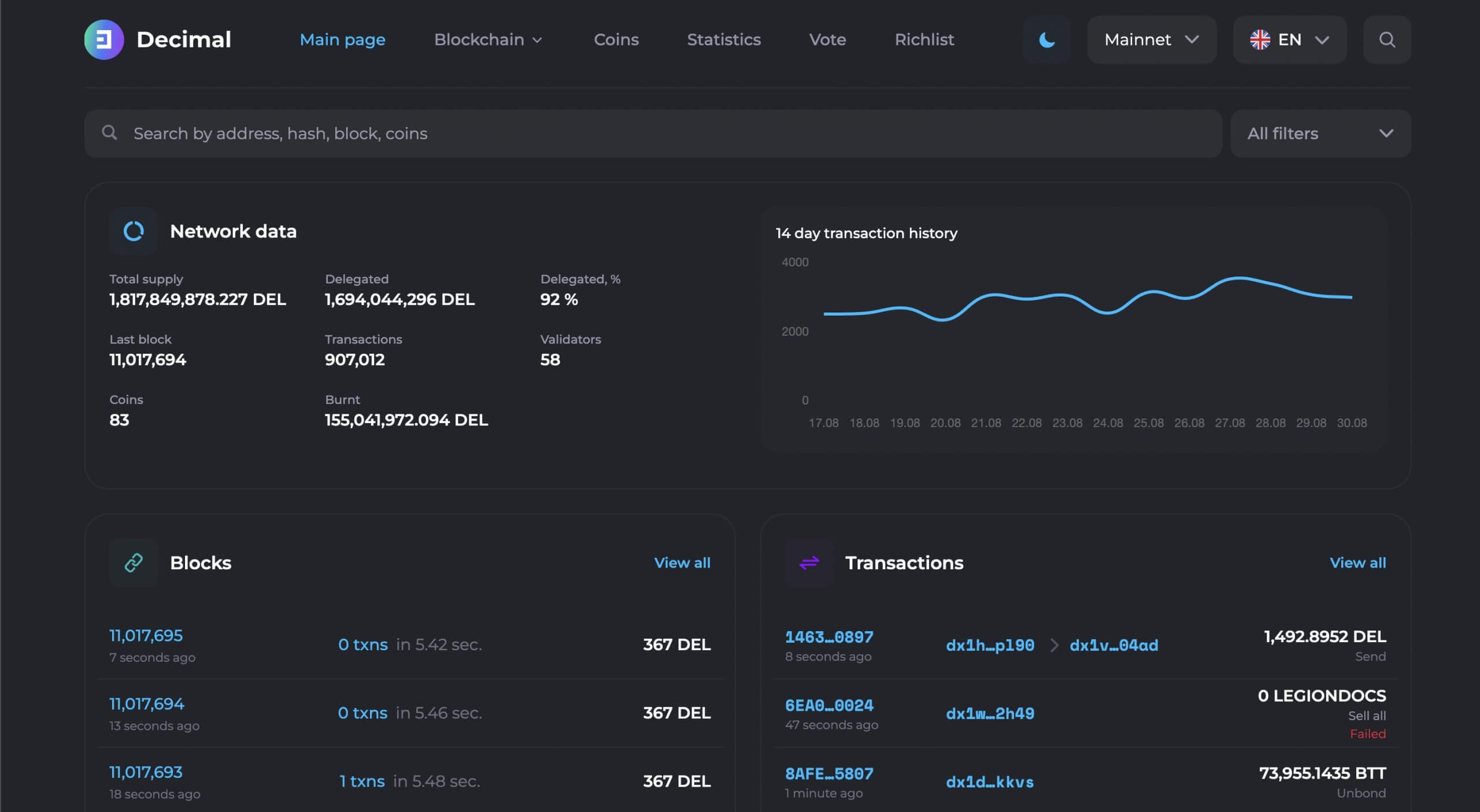Open the Mainnet network dropdown
1480x812 pixels.
[1152, 39]
